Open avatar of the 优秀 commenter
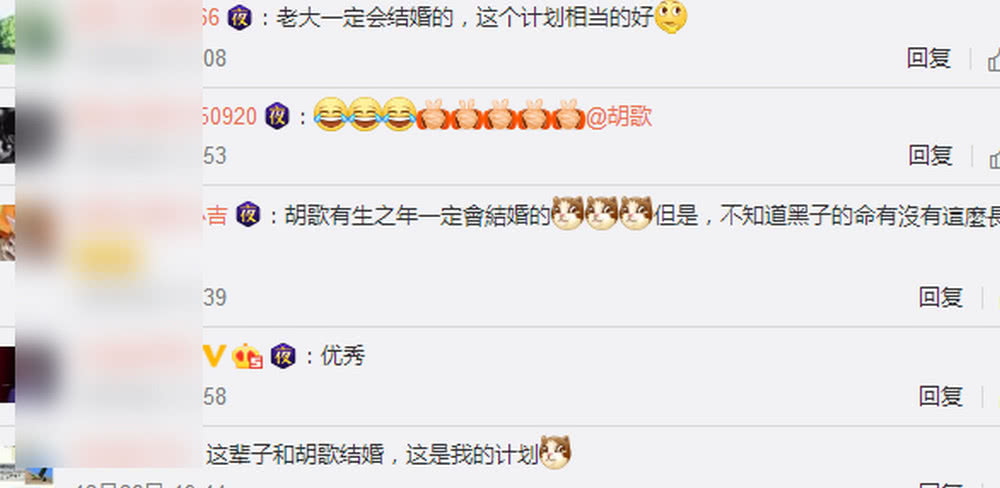The image size is (1000, 488). pyautogui.click(x=7, y=375)
